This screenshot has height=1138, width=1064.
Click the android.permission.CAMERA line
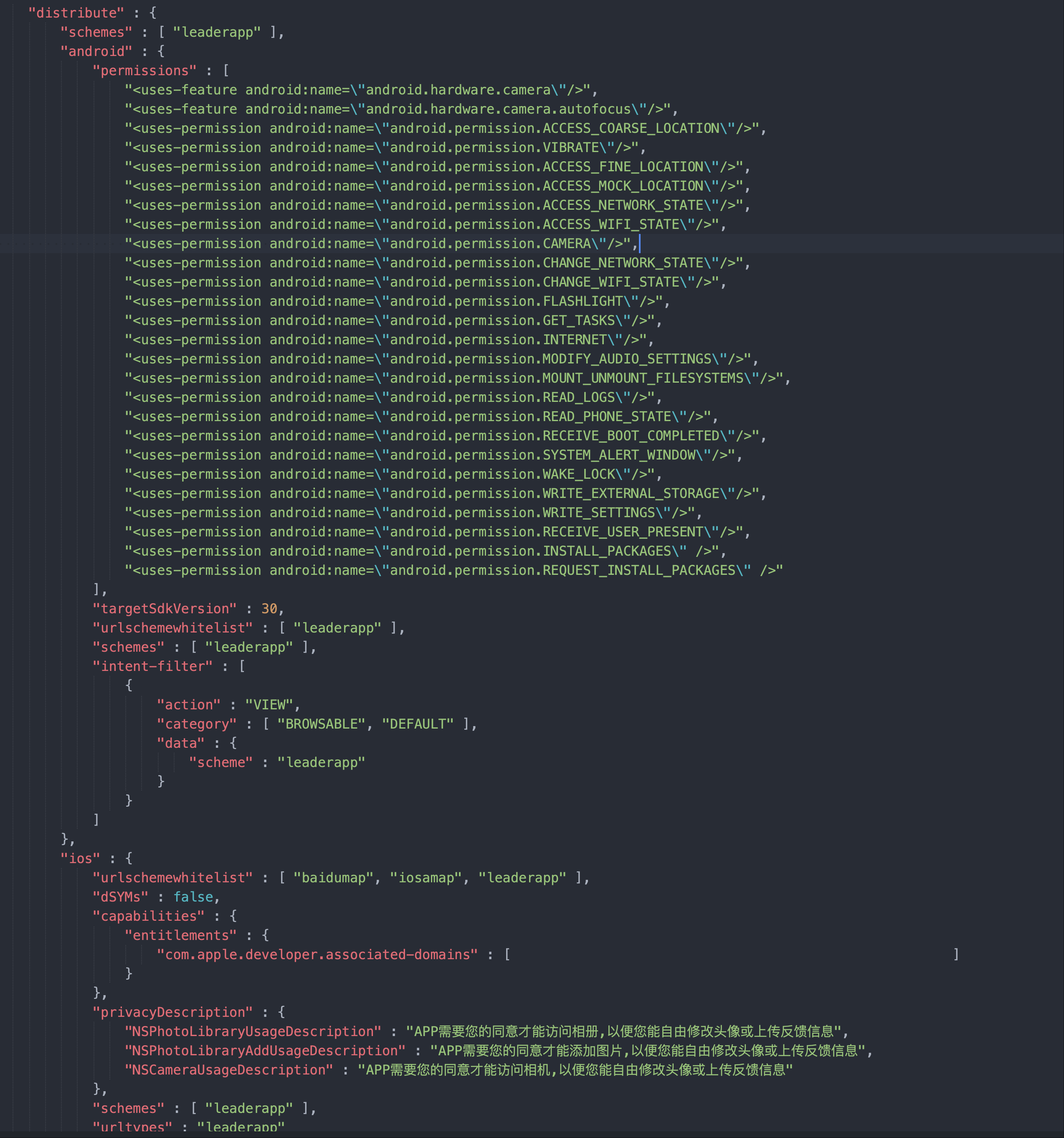tap(381, 243)
